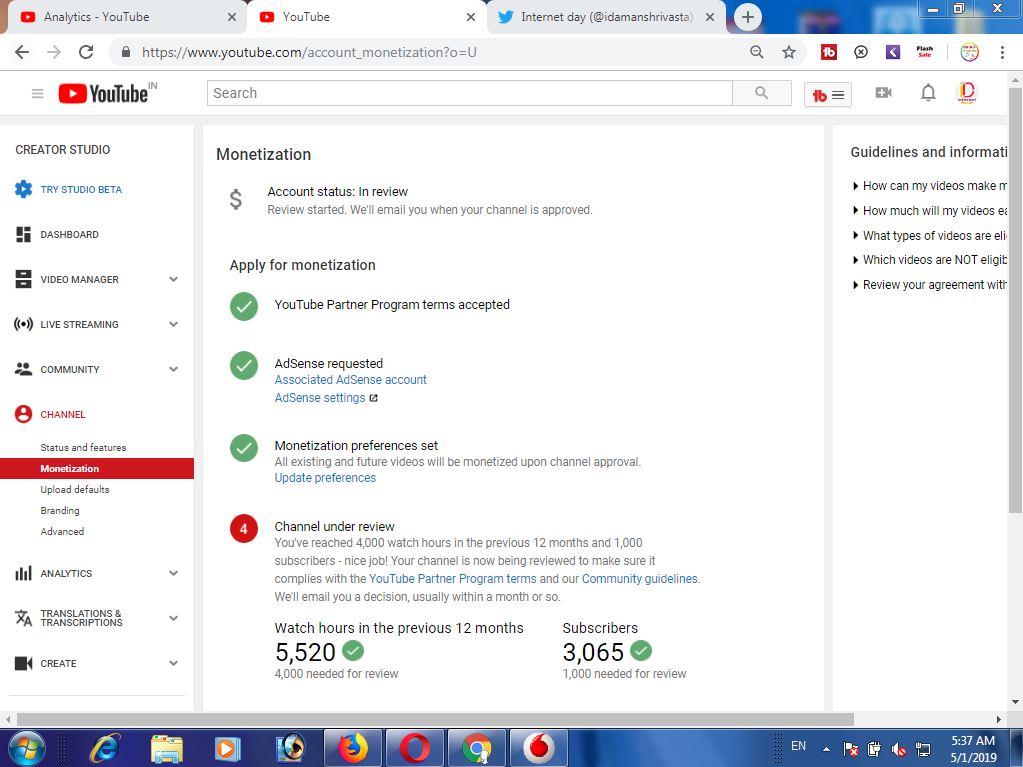The height and width of the screenshot is (767, 1023).
Task: Expand 'What types of videos are' guideline
Action: click(930, 235)
